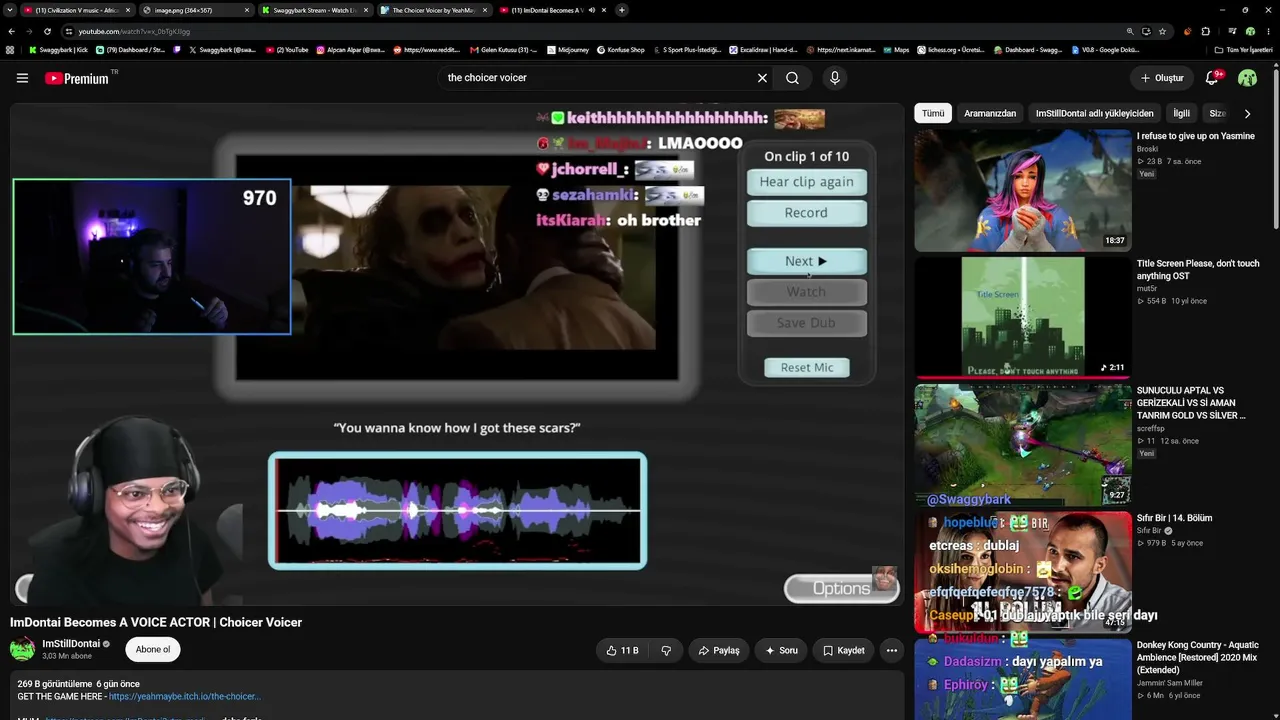Open the lichess.org bookmark
This screenshot has width=1280, height=720.
point(949,50)
